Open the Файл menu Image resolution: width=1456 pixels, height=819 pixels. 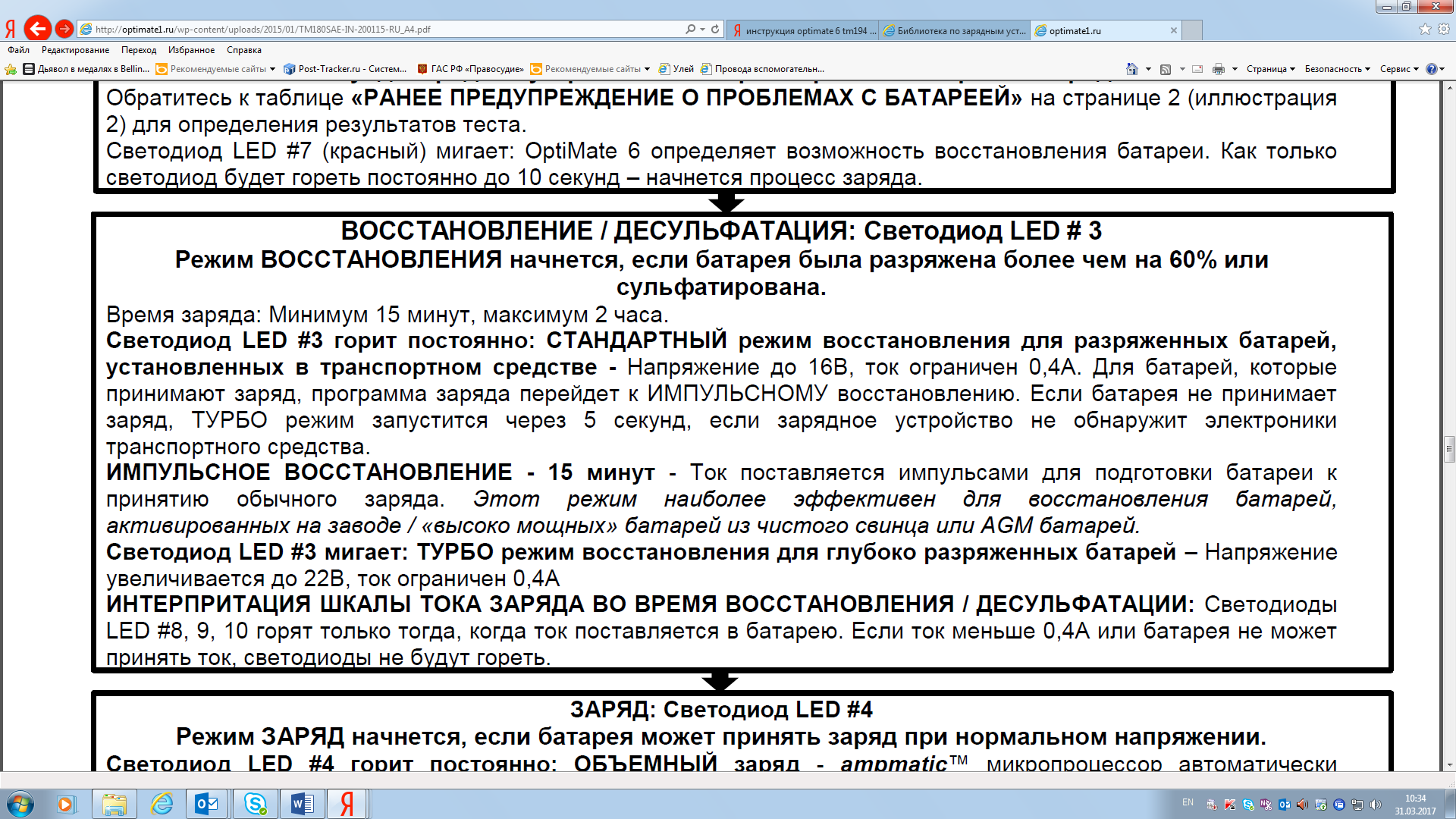(18, 50)
